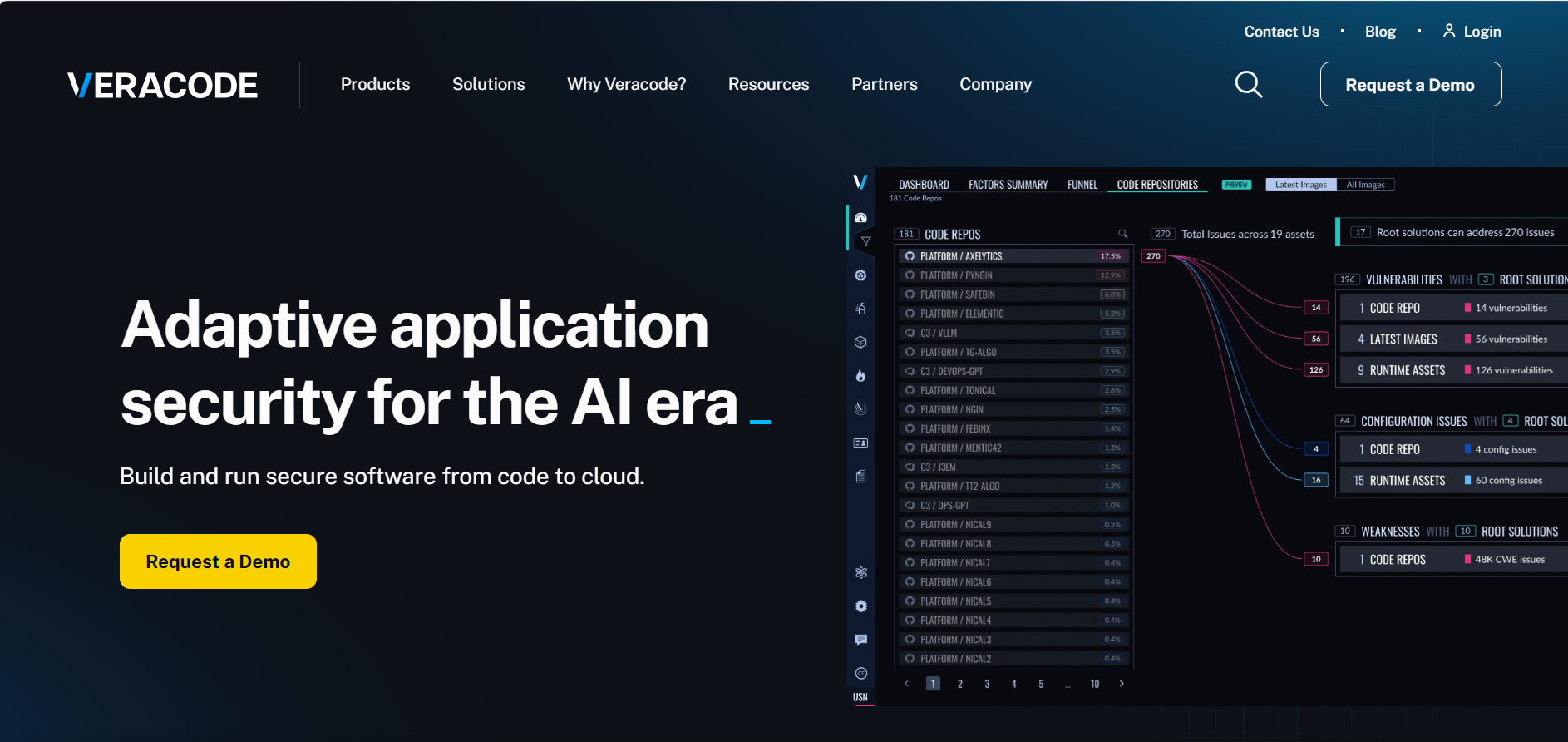Open the flame sidebar icon
Image resolution: width=1568 pixels, height=742 pixels.
pos(860,376)
